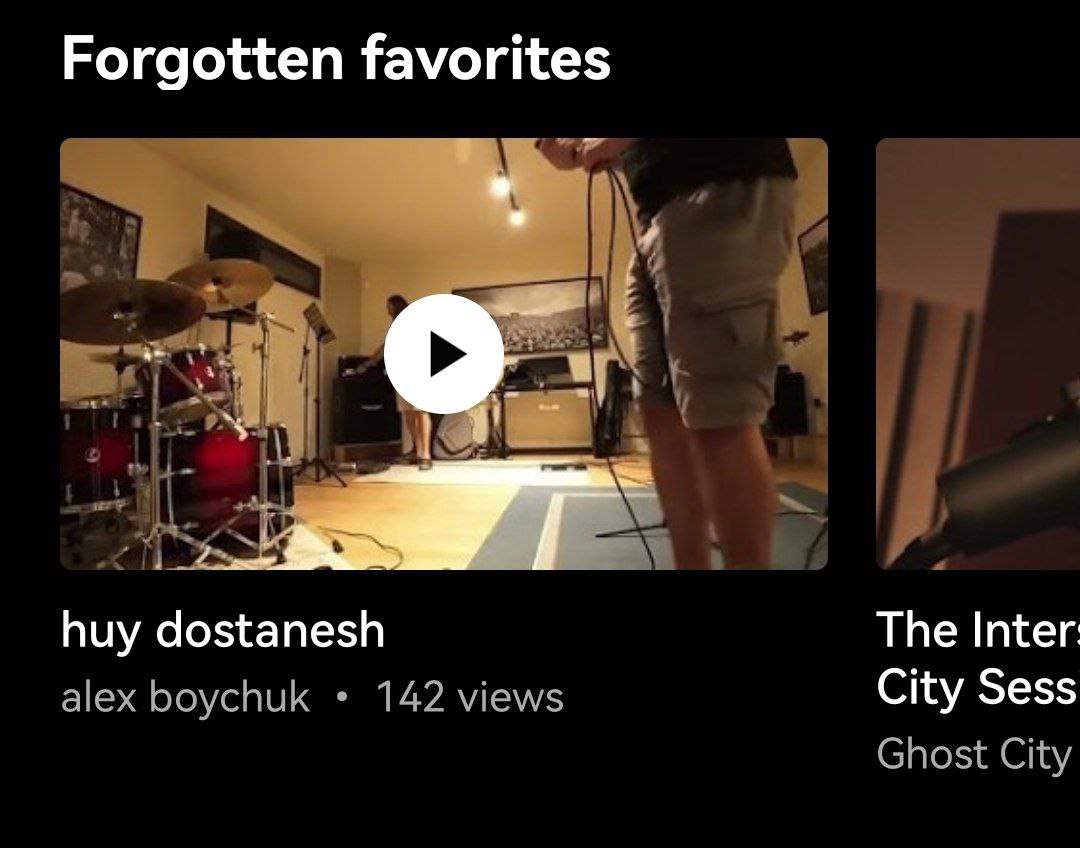Visit the Ghost City channel
The image size is (1080, 848).
coord(975,754)
